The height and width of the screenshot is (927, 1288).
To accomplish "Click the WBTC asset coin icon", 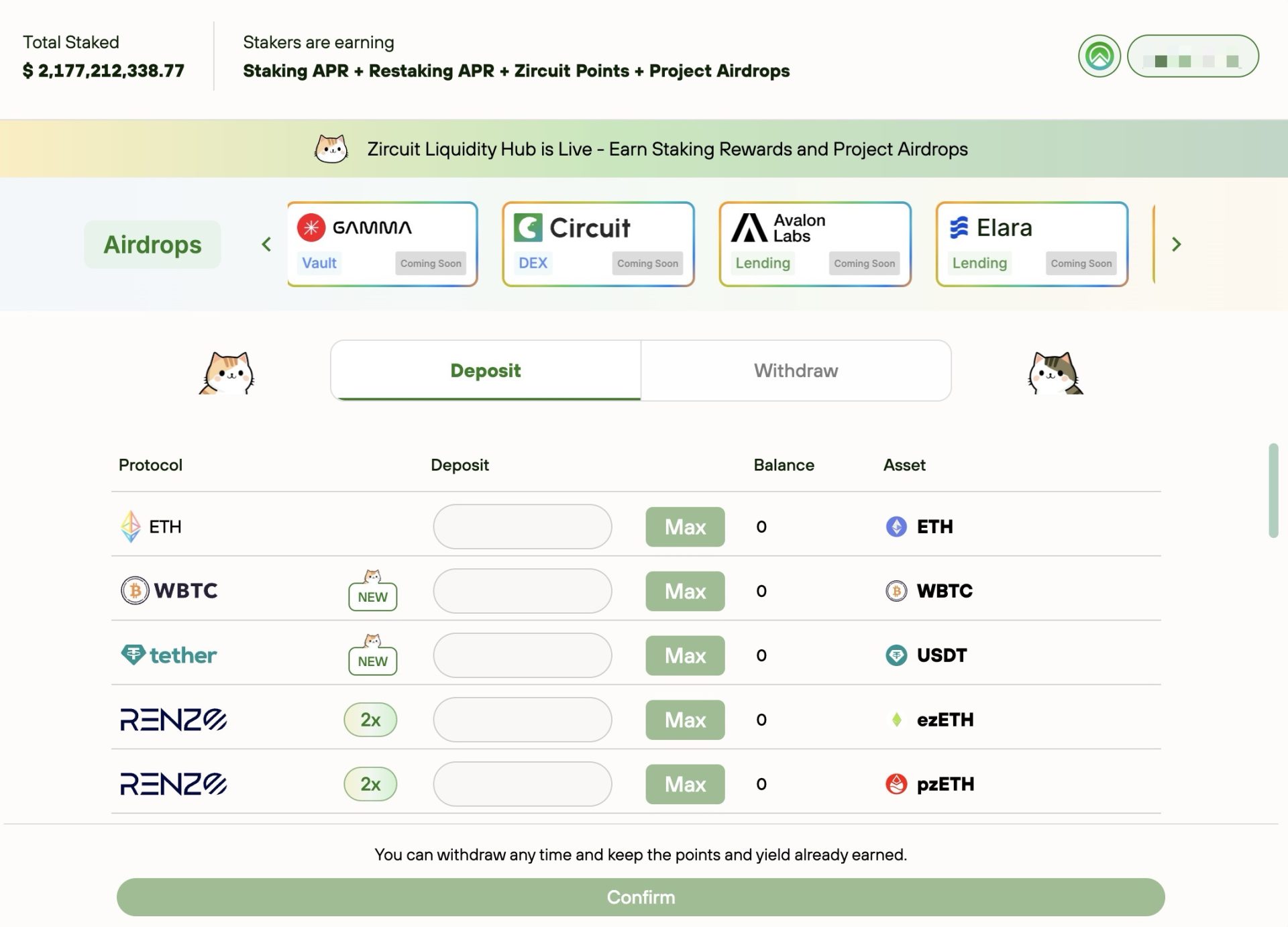I will click(x=896, y=591).
